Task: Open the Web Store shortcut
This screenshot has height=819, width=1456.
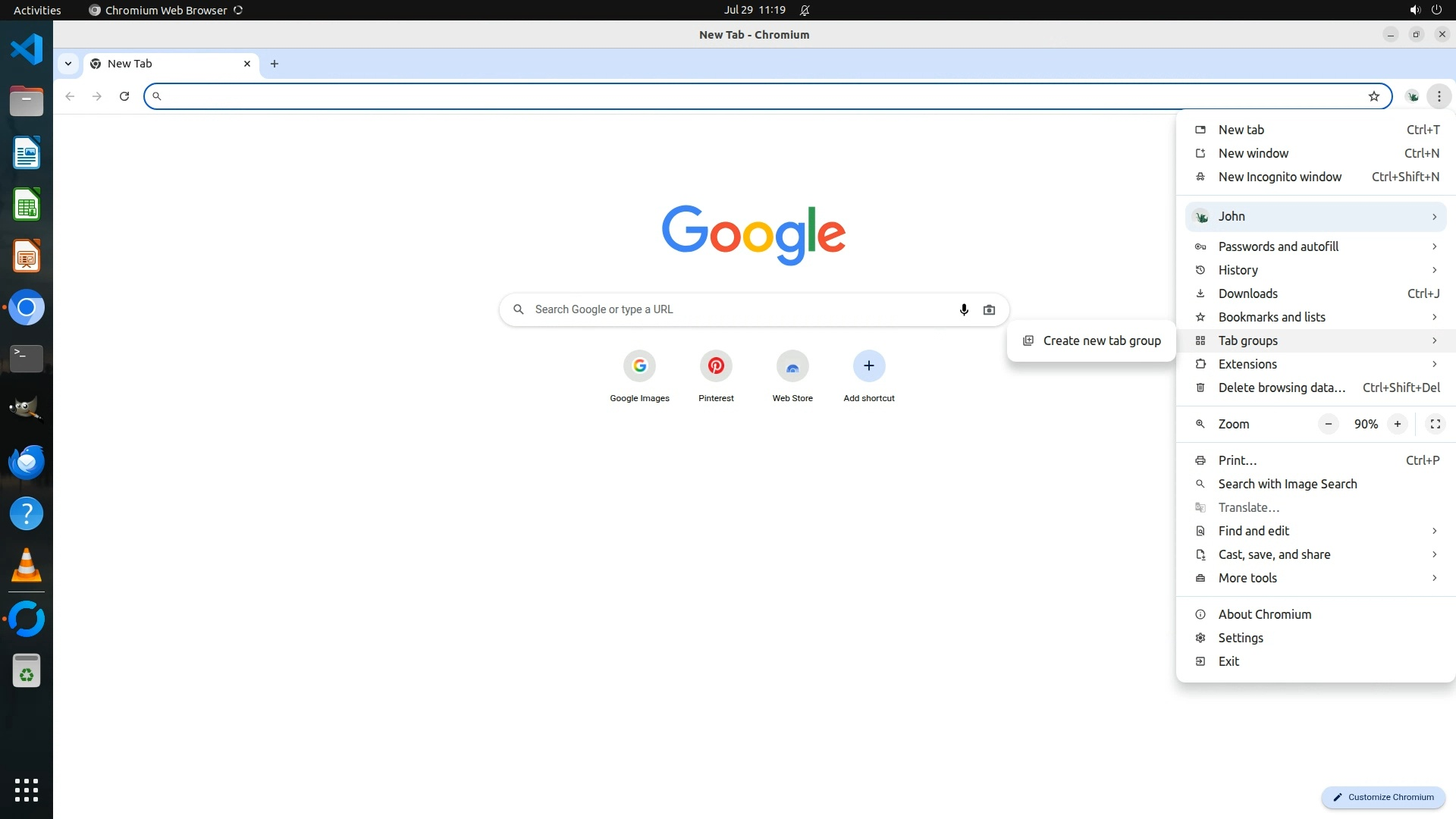Action: [792, 366]
